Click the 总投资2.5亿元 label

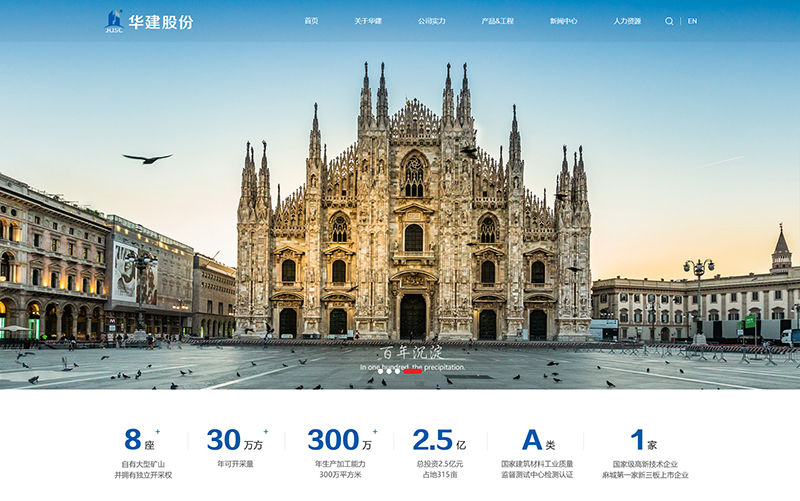pyautogui.click(x=440, y=464)
